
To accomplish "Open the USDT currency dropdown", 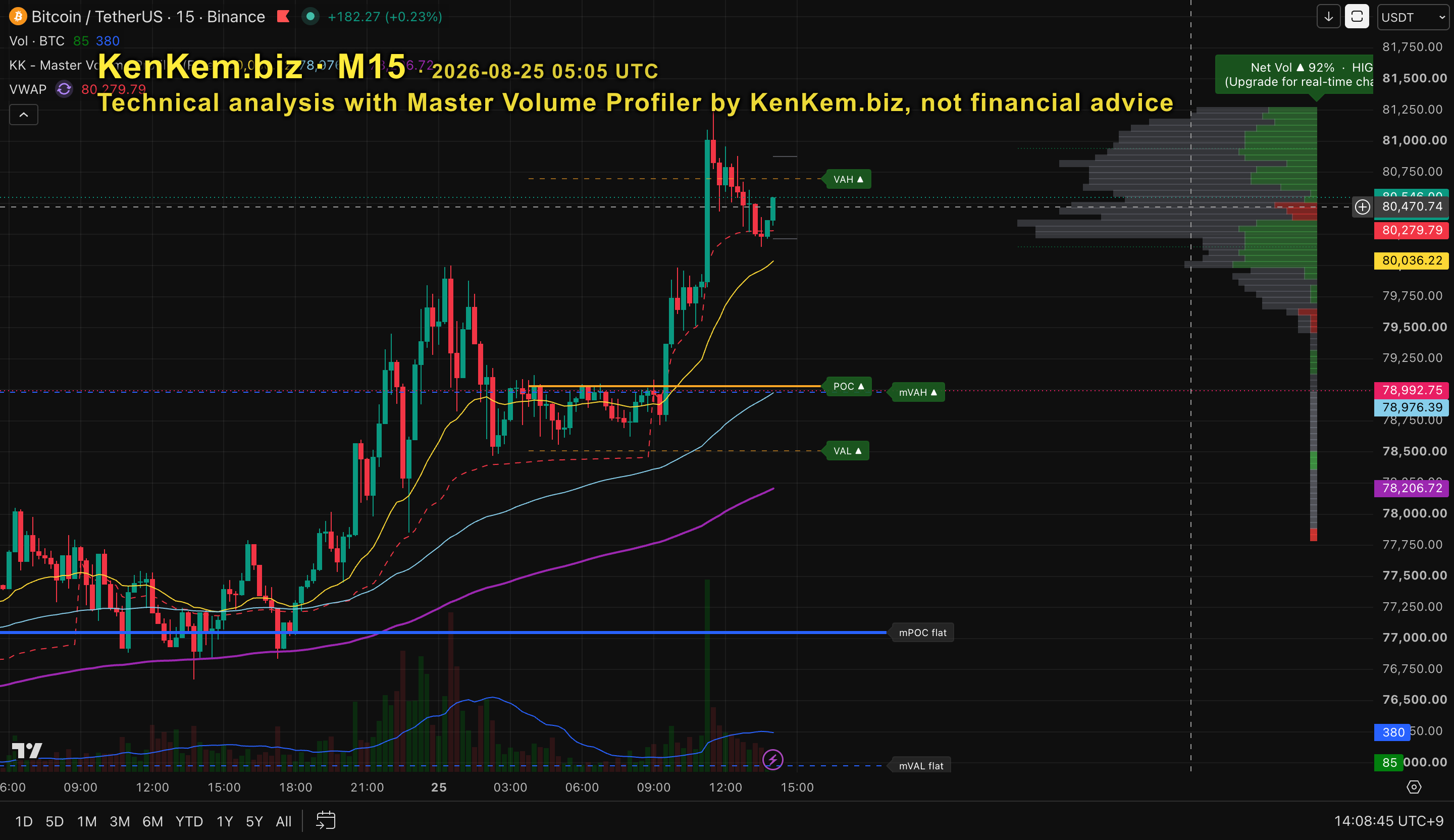I will click(x=1413, y=17).
